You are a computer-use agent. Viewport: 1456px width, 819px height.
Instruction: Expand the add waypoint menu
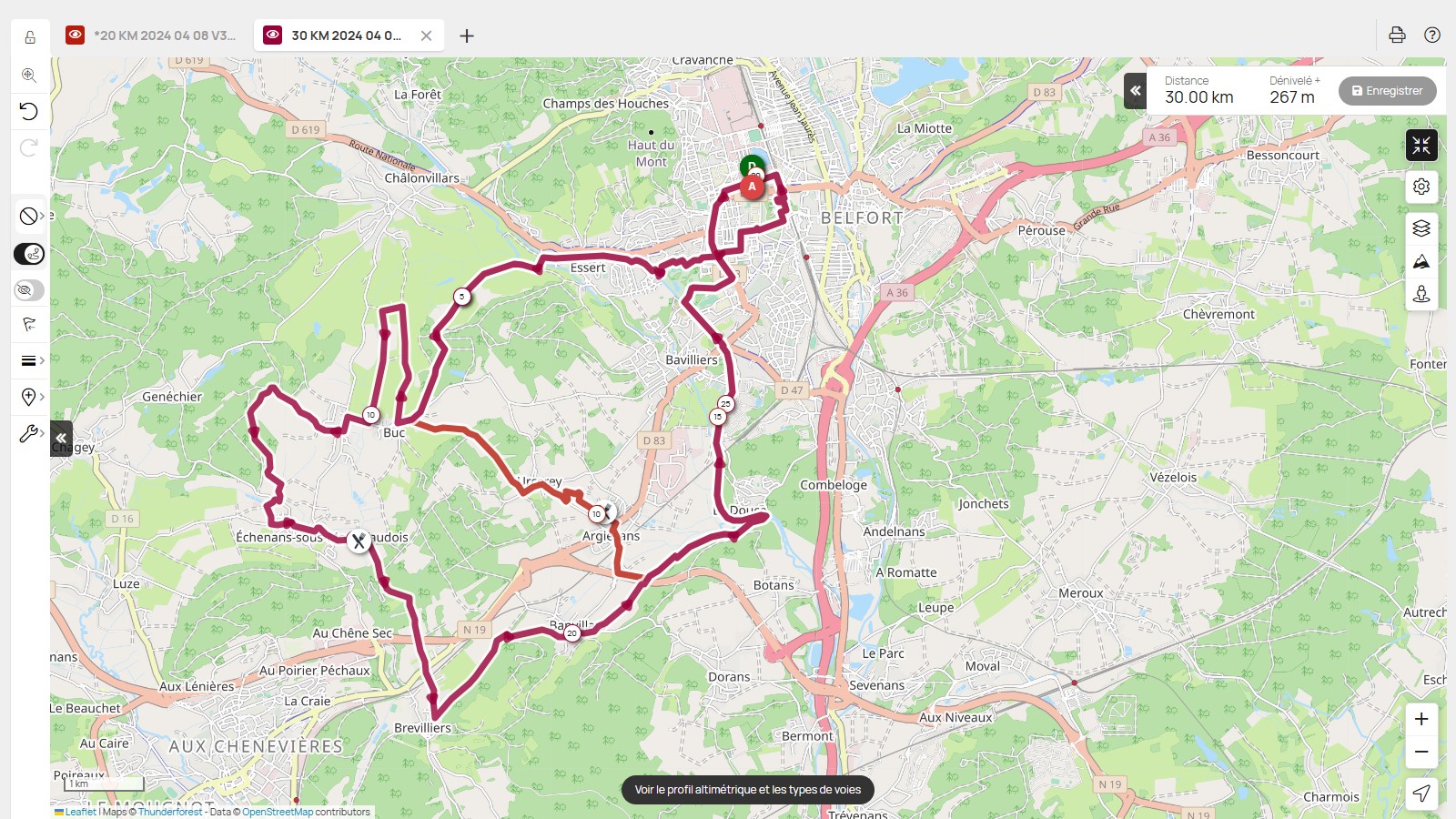[x=32, y=397]
